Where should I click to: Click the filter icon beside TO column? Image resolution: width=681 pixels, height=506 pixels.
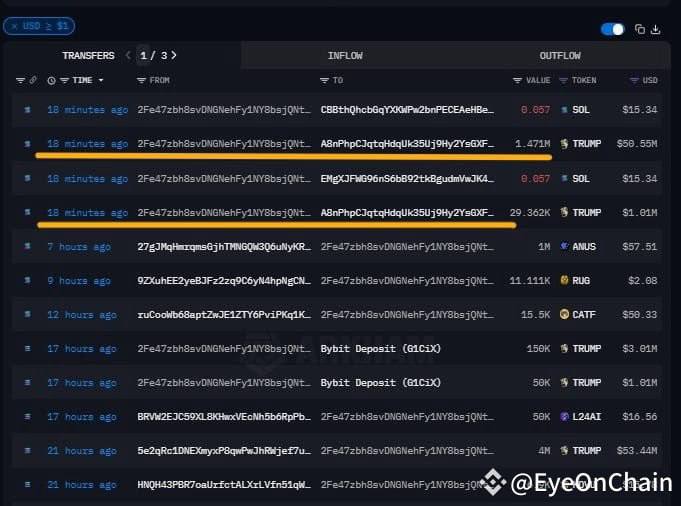click(324, 80)
